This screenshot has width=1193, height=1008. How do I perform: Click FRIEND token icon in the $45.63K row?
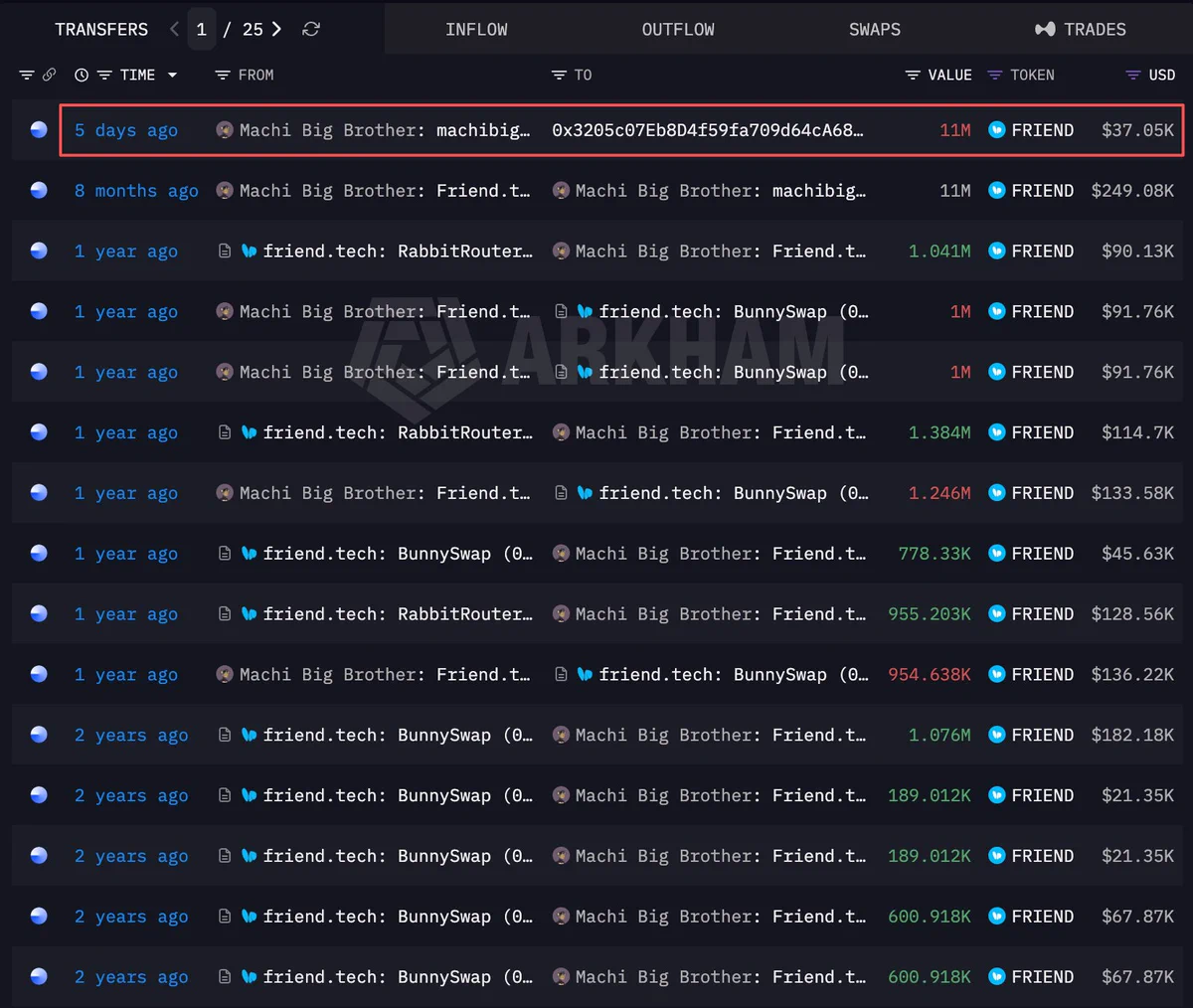(996, 554)
